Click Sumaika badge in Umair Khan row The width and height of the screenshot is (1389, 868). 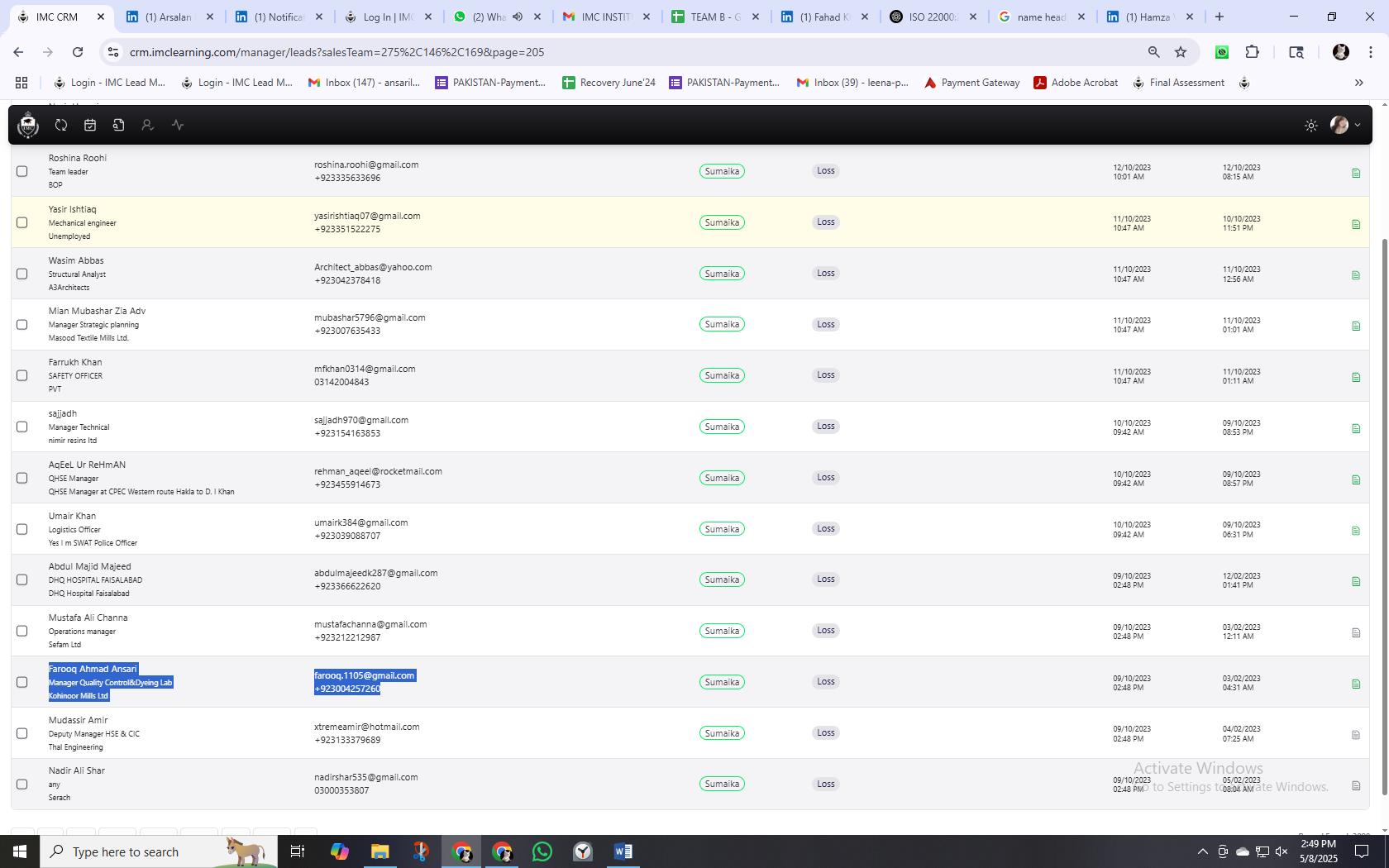coord(722,529)
